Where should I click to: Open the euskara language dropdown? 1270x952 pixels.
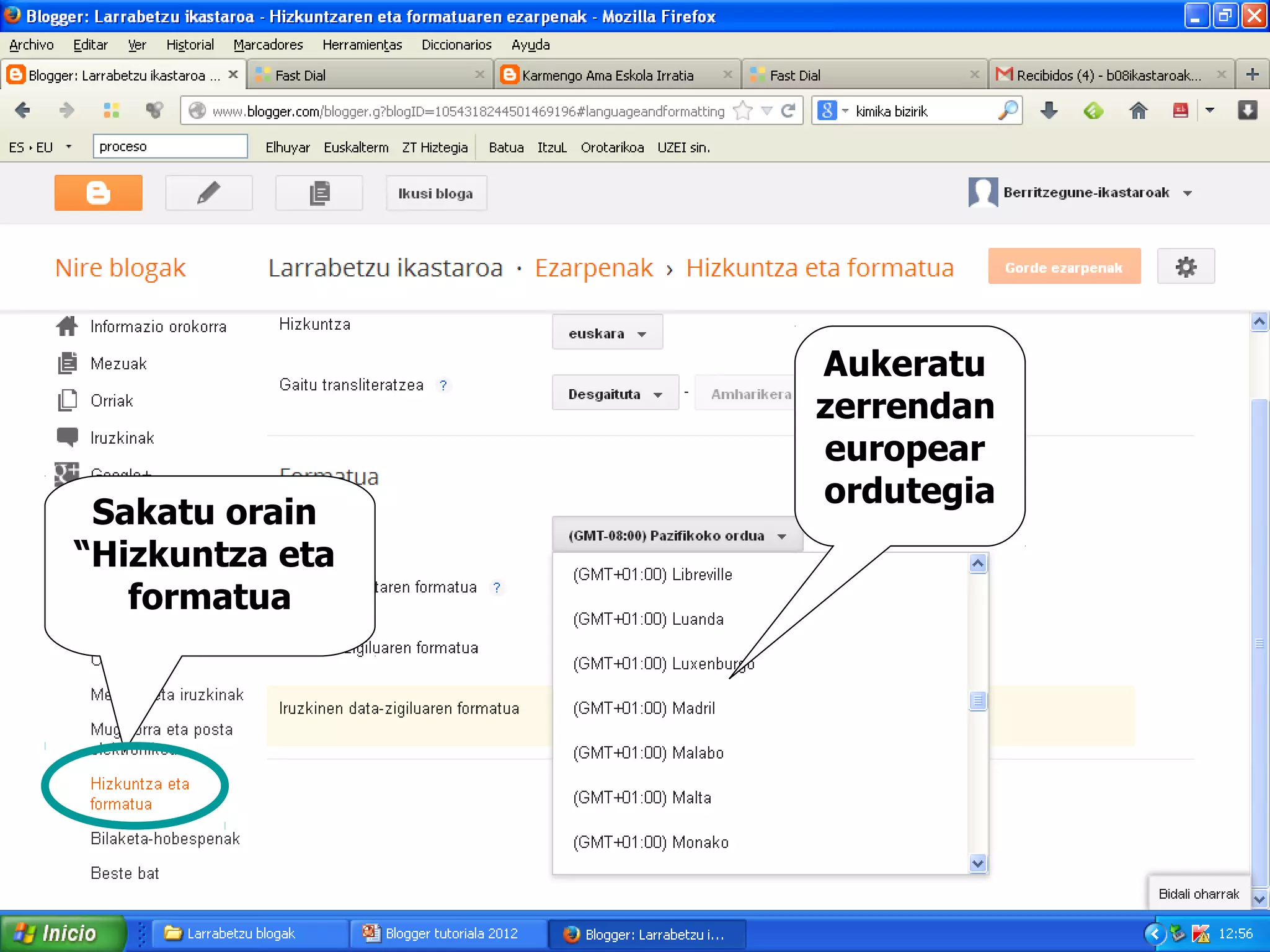tap(606, 333)
